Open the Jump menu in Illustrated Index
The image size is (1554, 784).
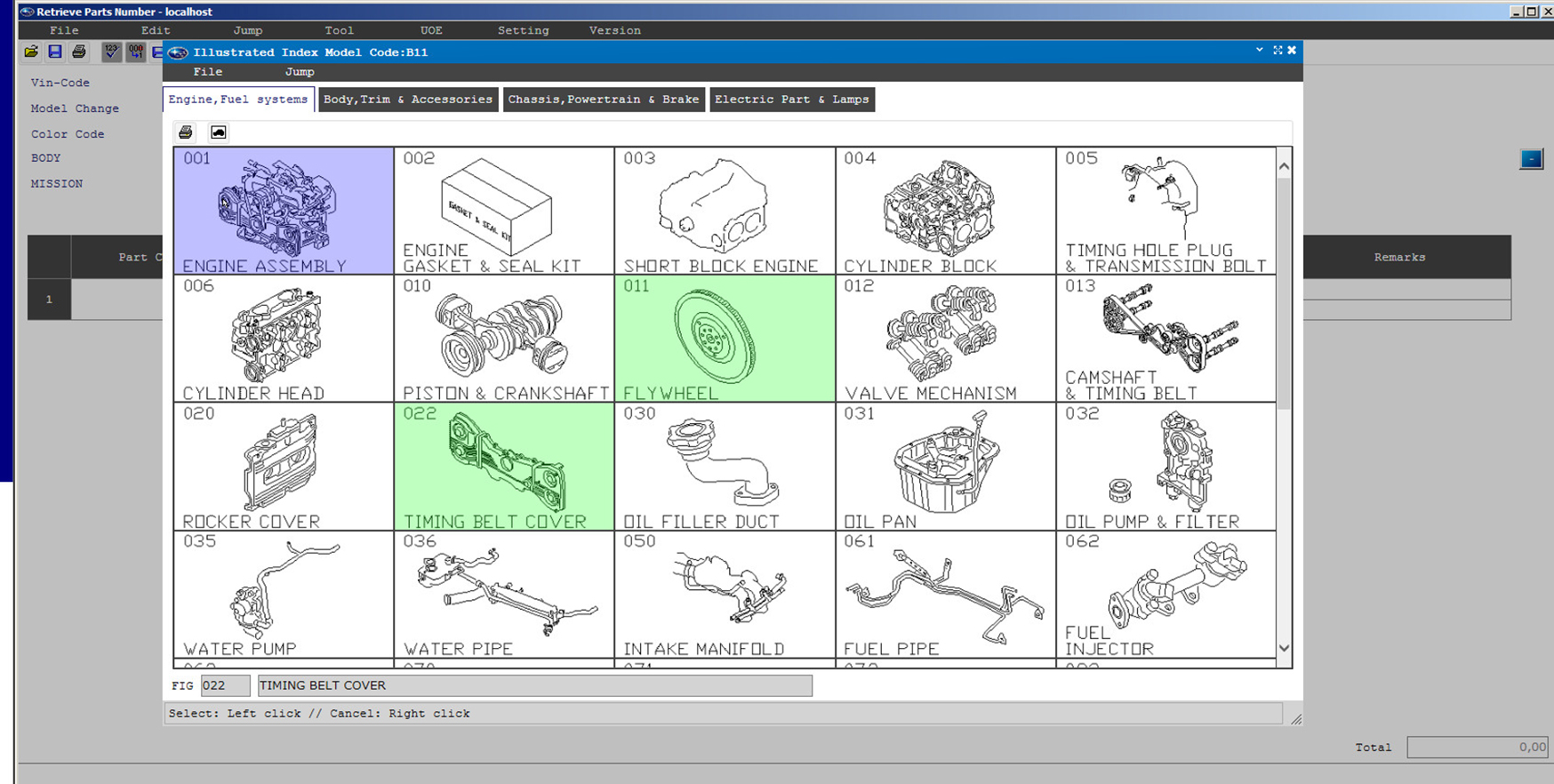click(299, 72)
